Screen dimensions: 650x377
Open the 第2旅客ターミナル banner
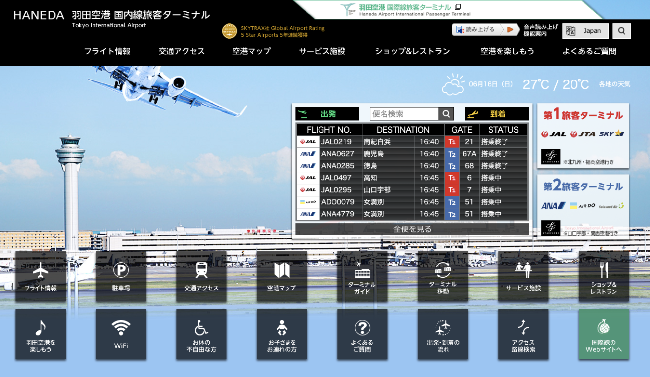click(583, 206)
